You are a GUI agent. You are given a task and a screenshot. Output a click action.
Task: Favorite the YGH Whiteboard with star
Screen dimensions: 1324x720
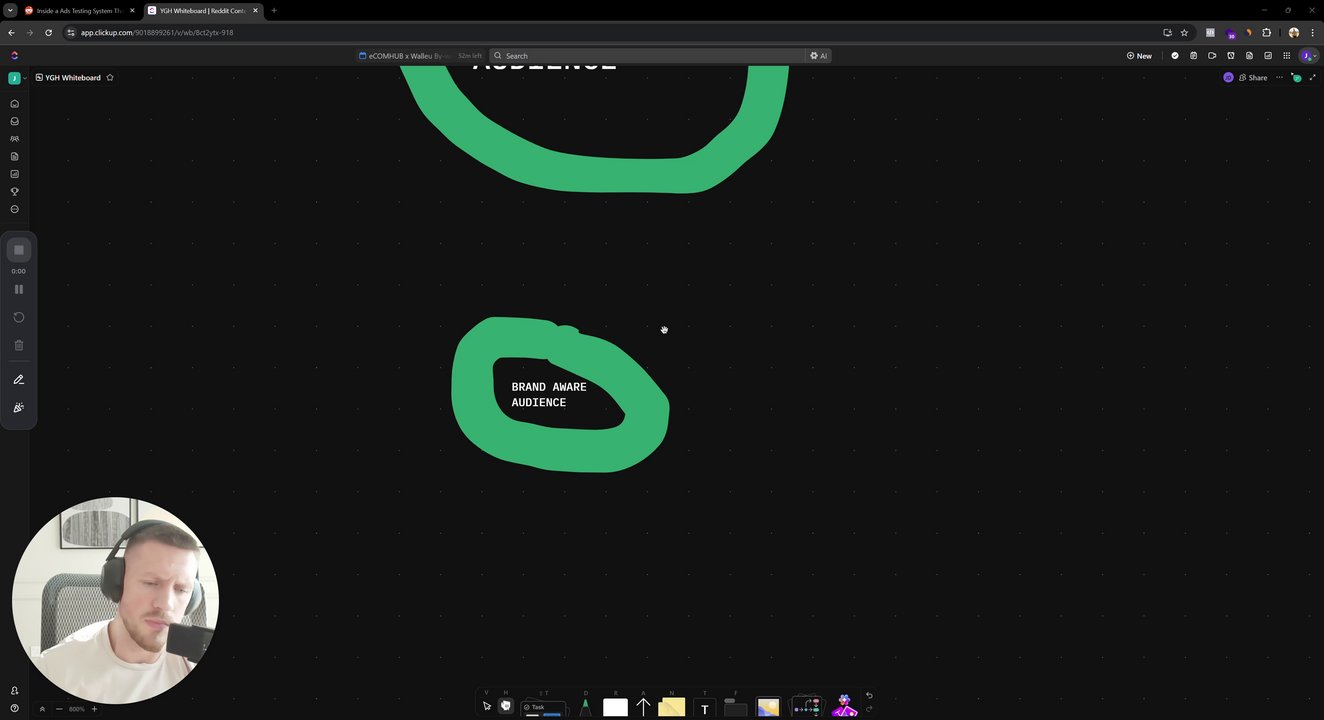tap(110, 78)
